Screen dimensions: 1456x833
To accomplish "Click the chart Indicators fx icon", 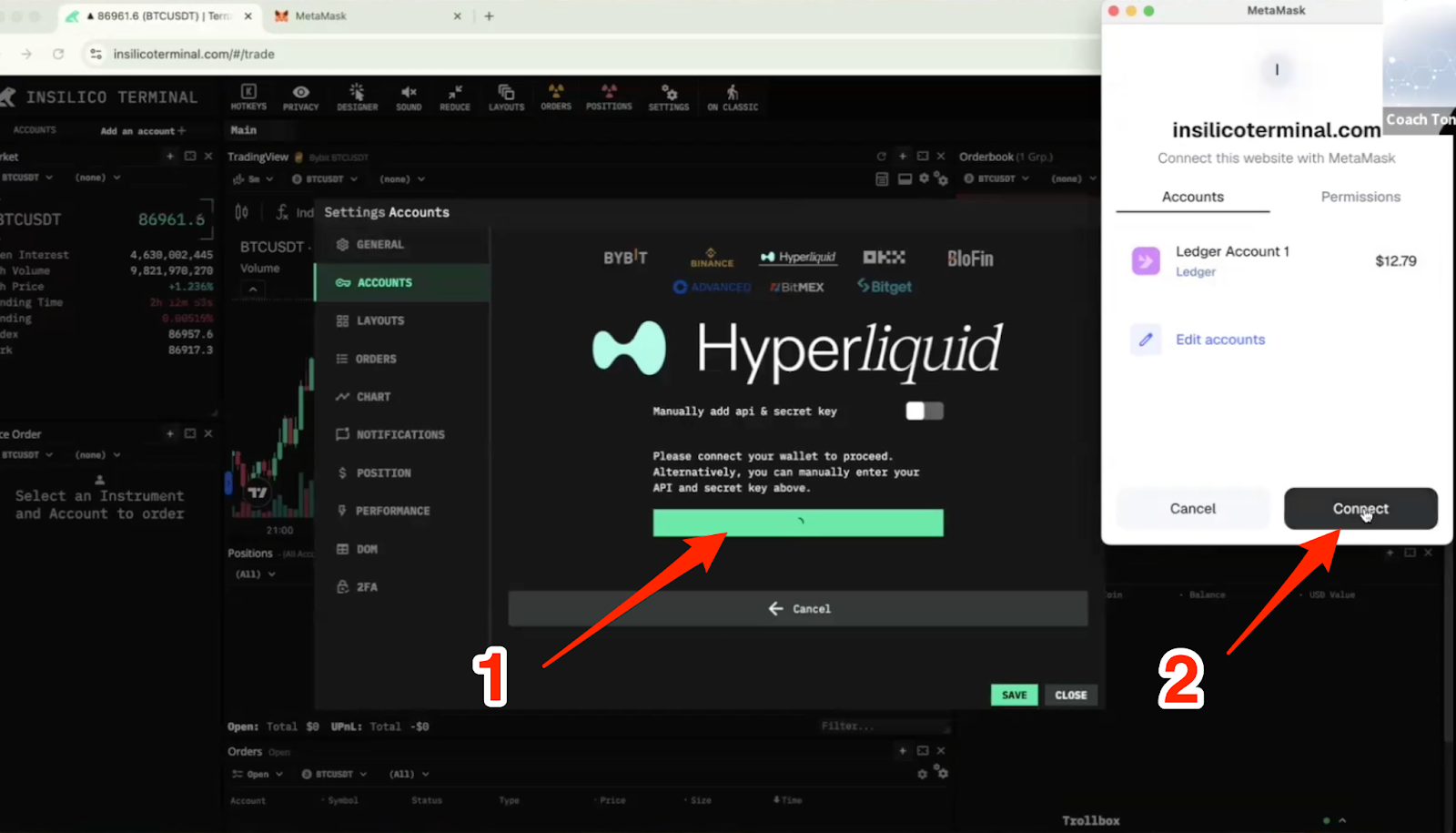I will 282,212.
